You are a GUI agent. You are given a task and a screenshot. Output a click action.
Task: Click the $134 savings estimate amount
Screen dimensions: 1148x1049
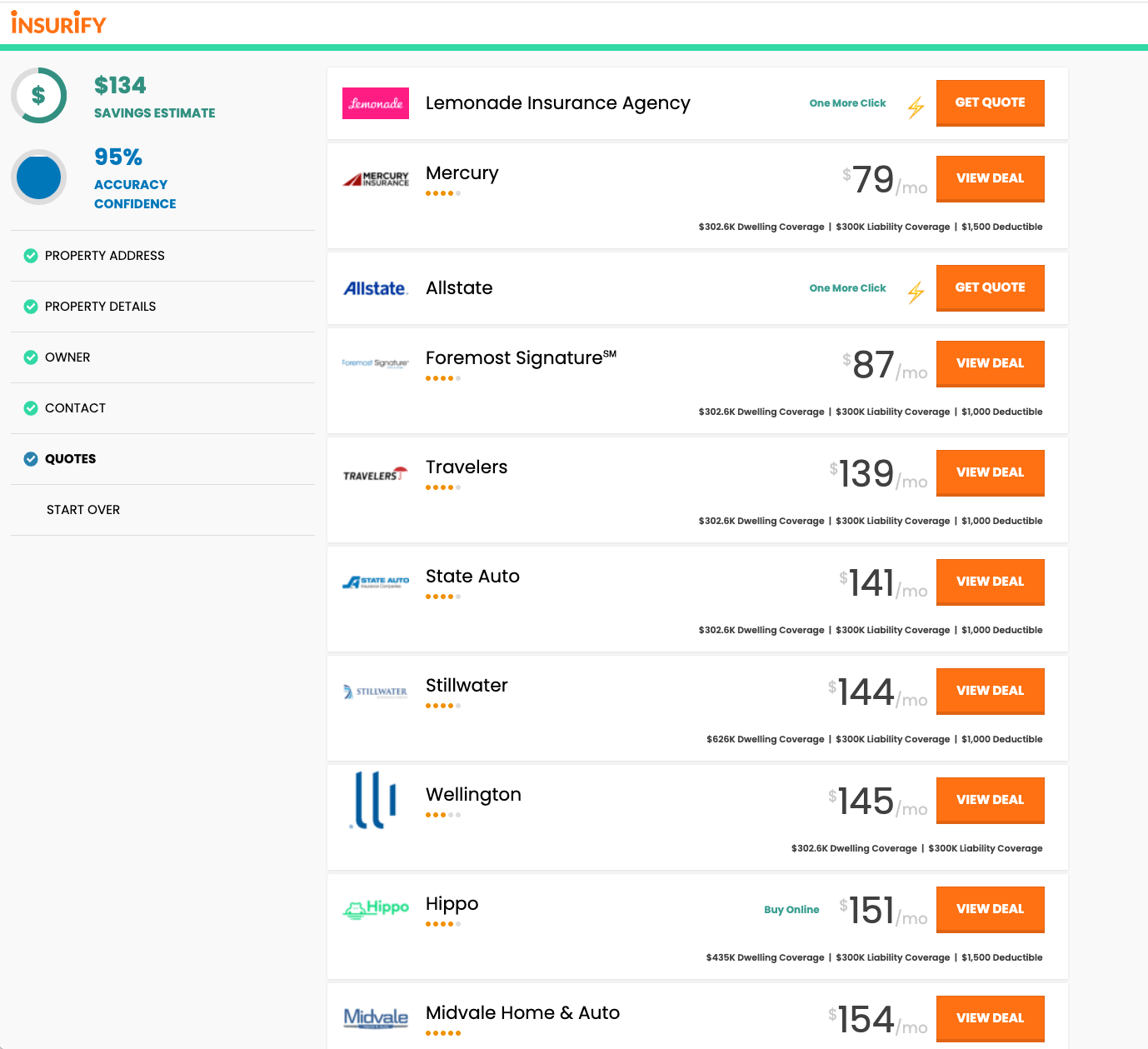tap(120, 86)
